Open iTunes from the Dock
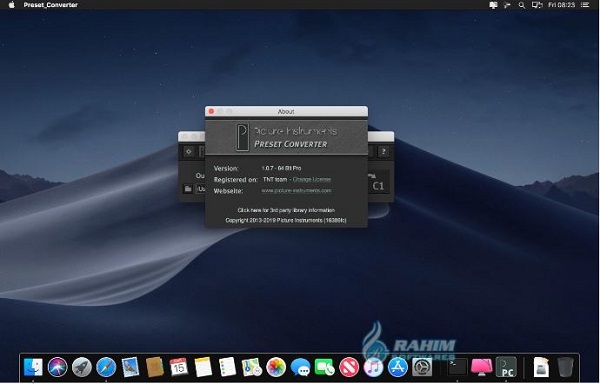Viewport: 600px width, 384px height. tap(373, 368)
